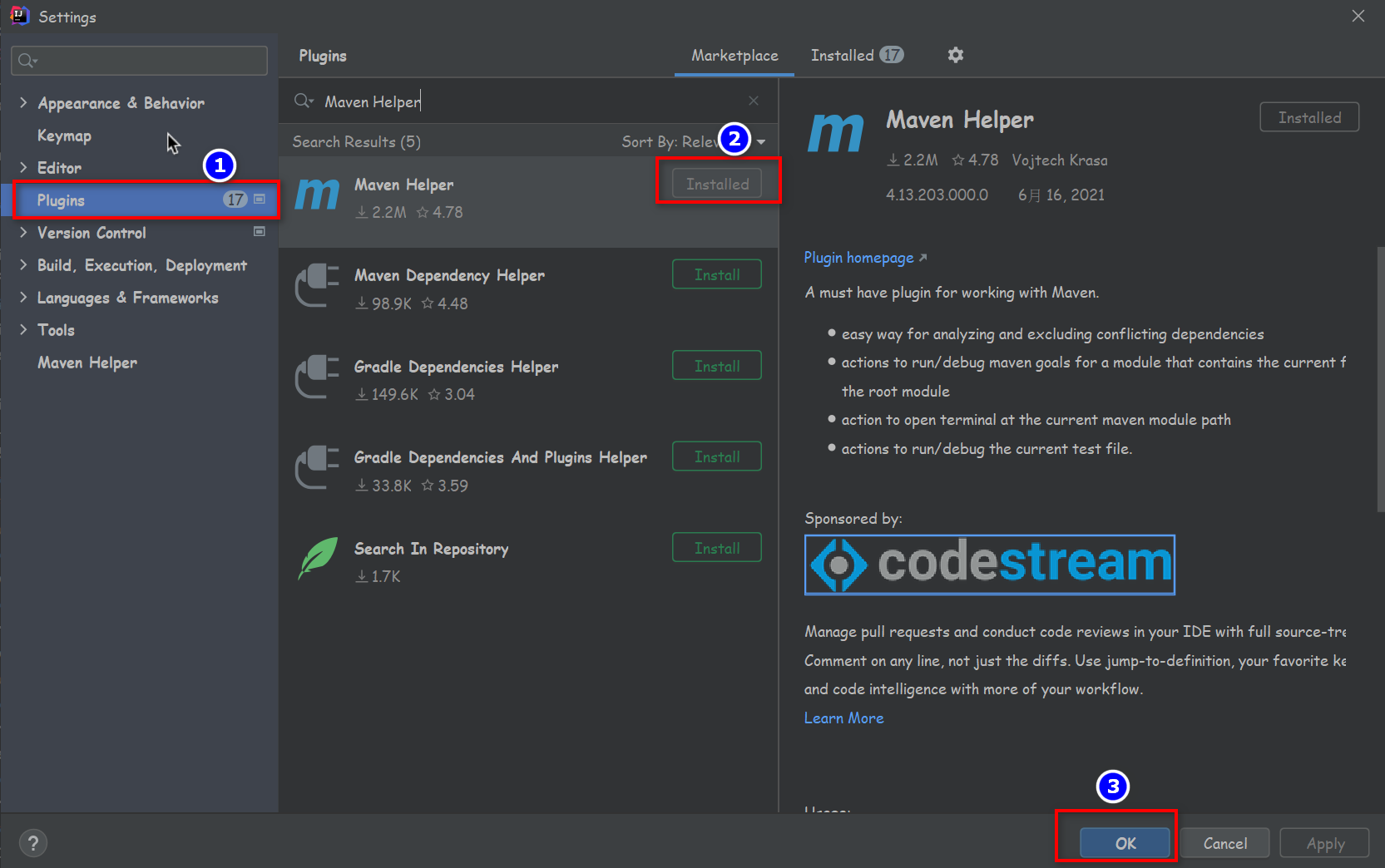
Task: Select Maven Helper search result row
Action: [528, 202]
